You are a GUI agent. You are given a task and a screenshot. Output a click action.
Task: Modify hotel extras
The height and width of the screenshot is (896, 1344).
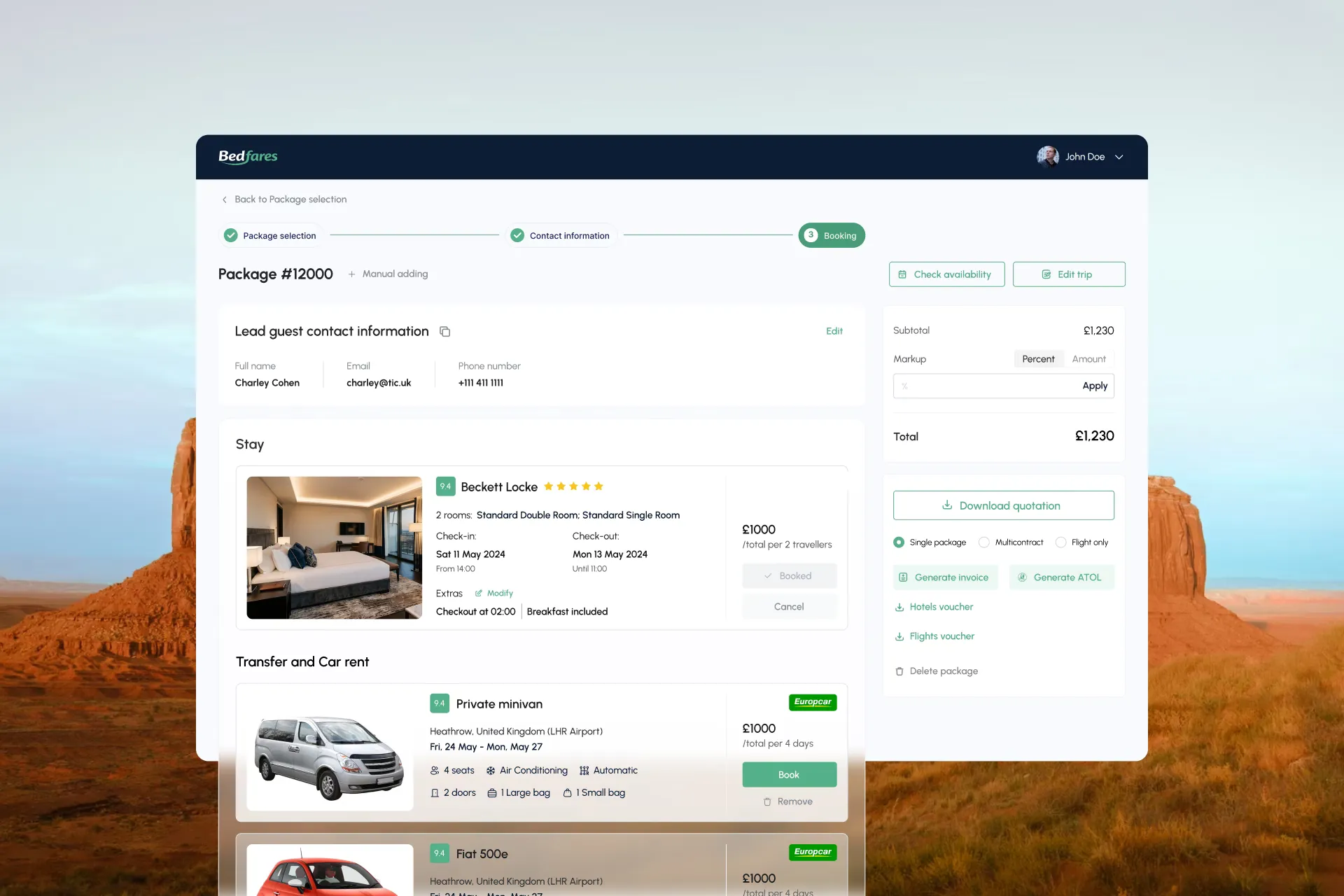[494, 594]
